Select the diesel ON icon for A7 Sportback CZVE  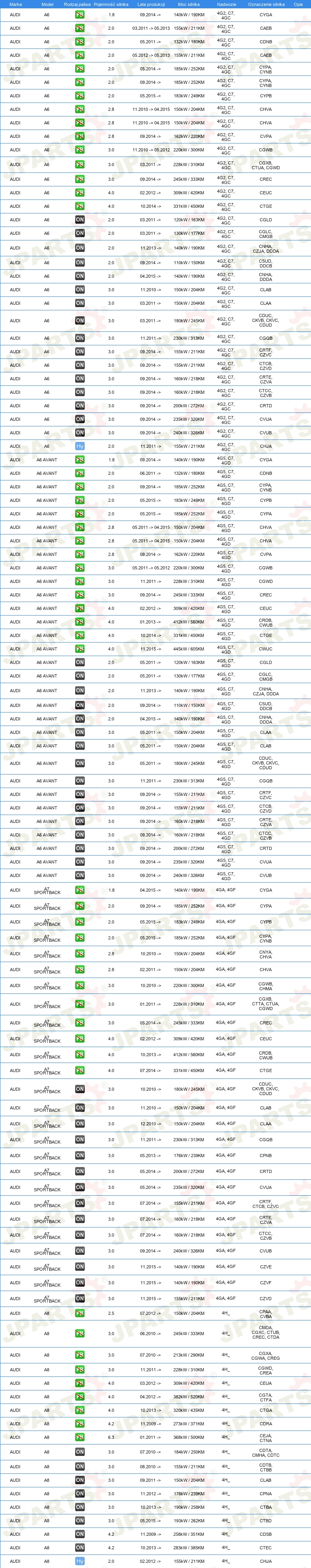pos(80,1267)
